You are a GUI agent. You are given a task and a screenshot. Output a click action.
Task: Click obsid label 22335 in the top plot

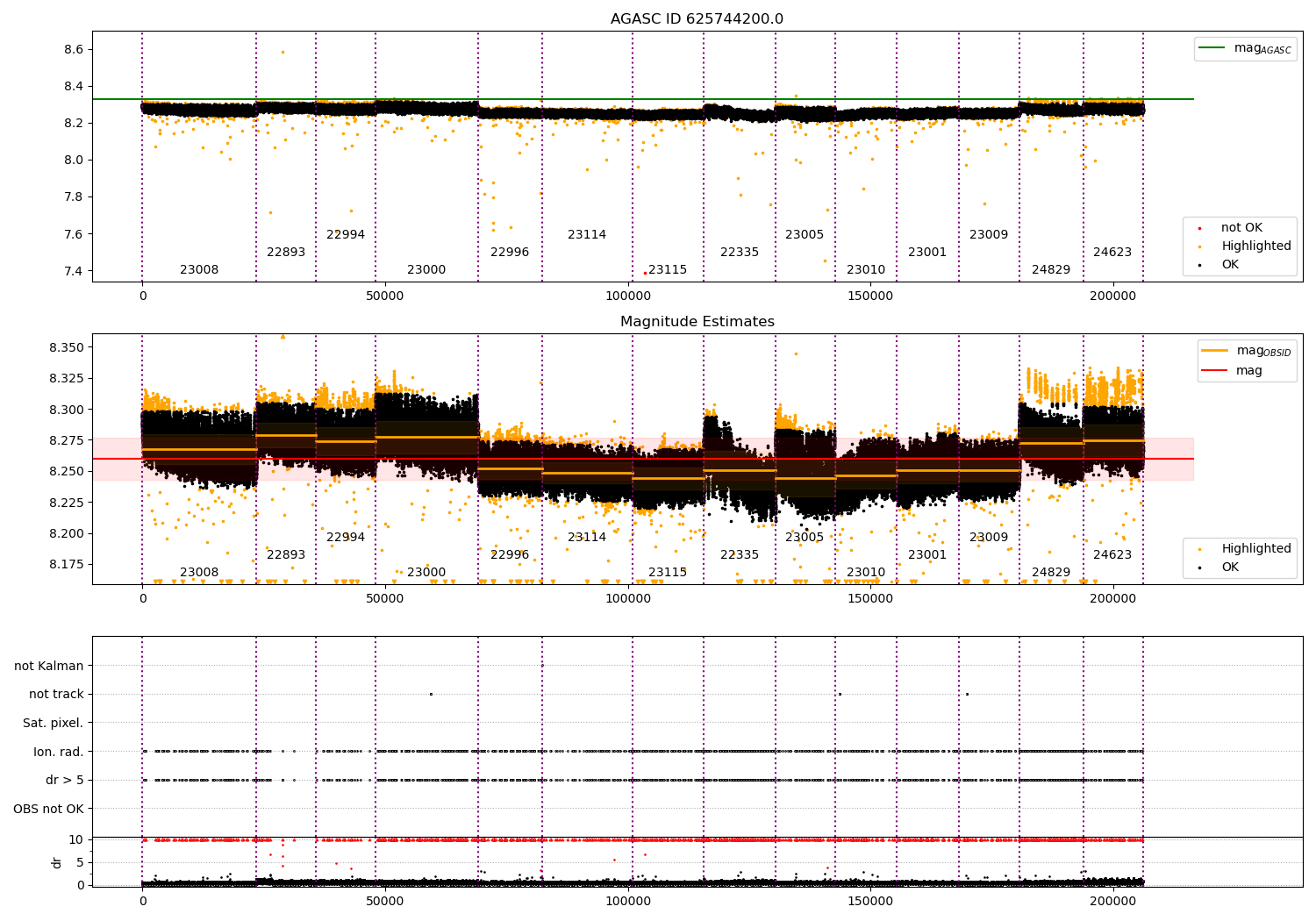740,253
